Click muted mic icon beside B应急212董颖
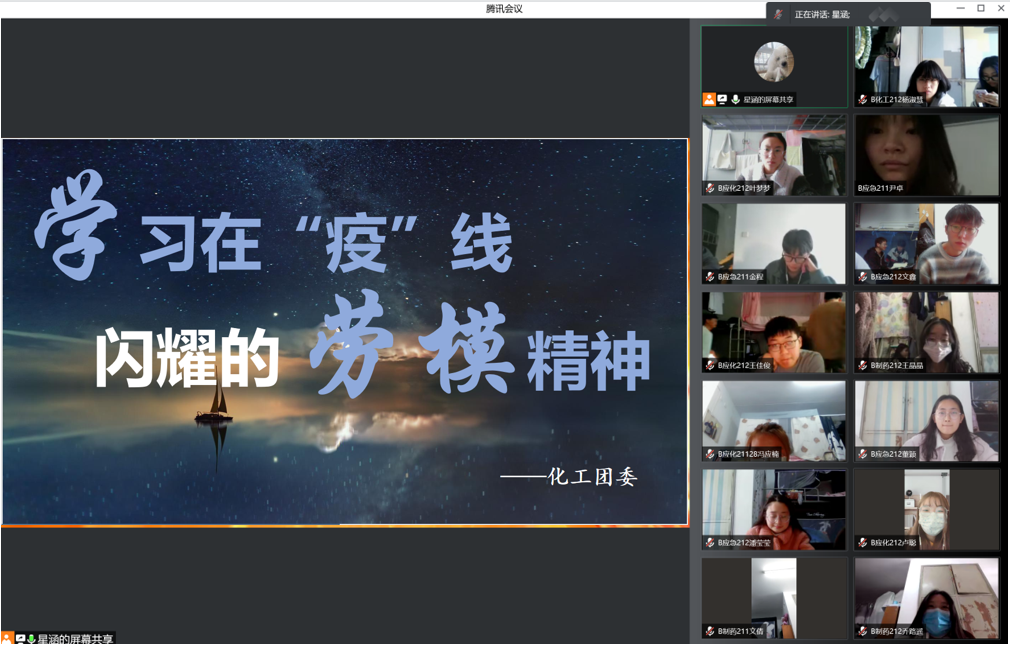Image resolution: width=1010 pixels, height=647 pixels. pos(862,454)
